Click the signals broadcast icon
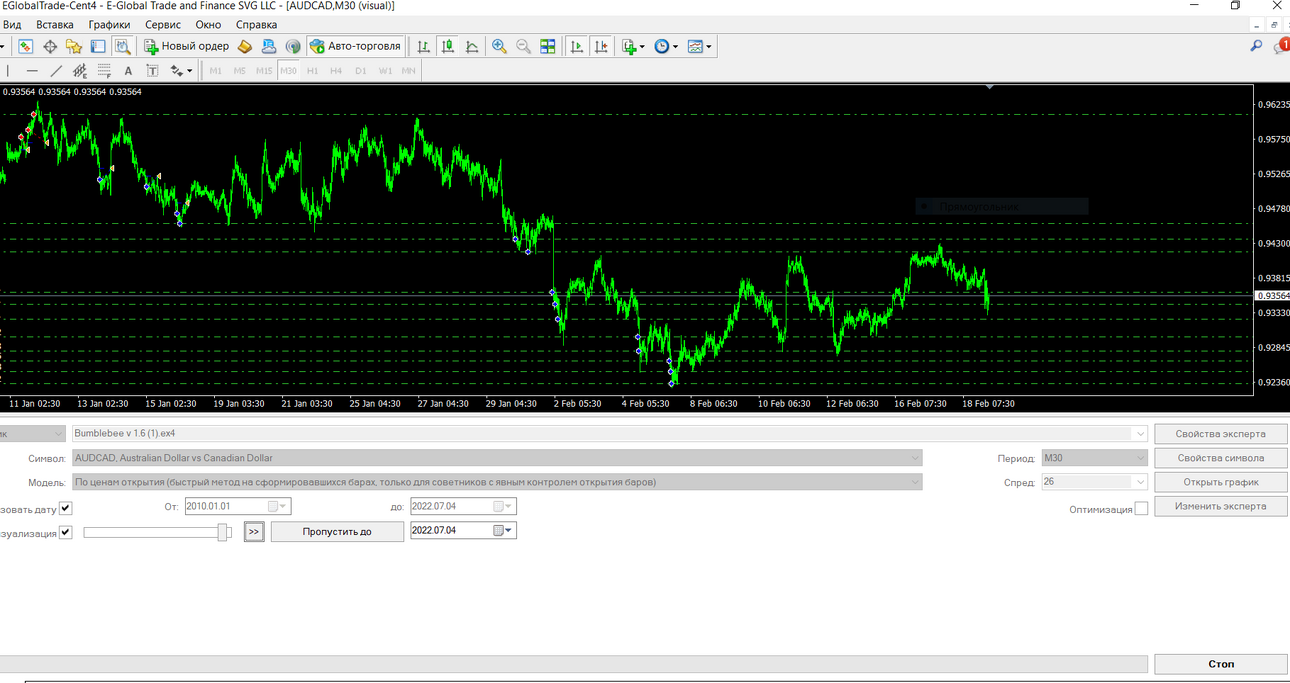The width and height of the screenshot is (1290, 683). click(x=293, y=46)
